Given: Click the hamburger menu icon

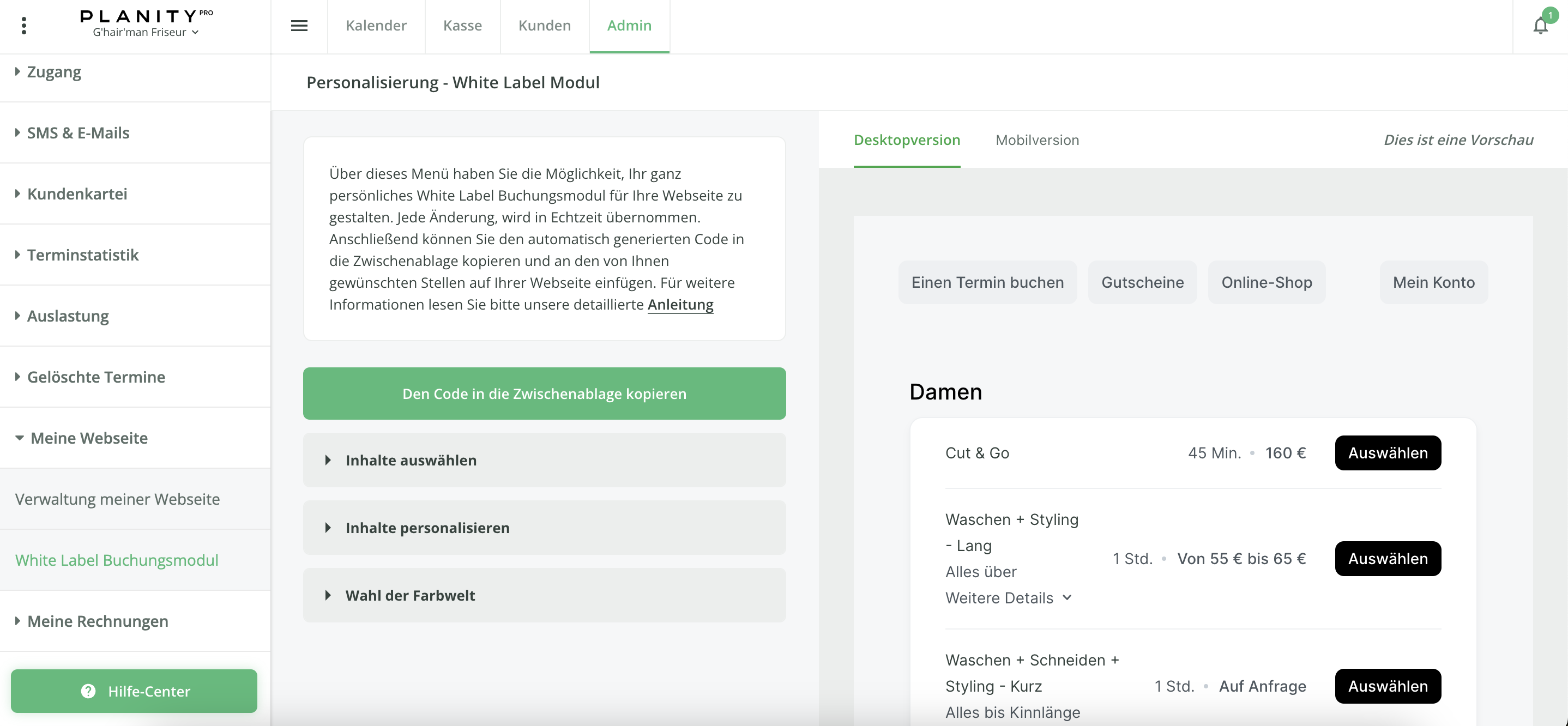Looking at the screenshot, I should coord(299,26).
